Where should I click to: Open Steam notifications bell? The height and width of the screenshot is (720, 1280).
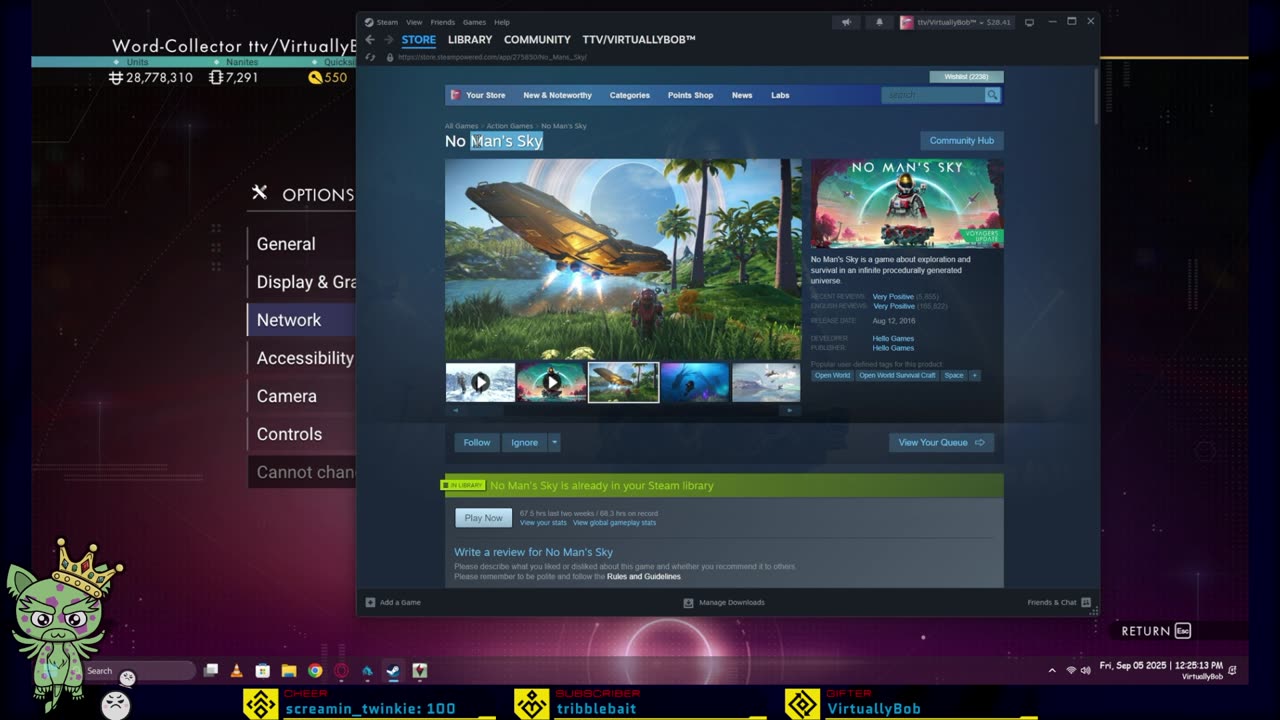[x=880, y=22]
